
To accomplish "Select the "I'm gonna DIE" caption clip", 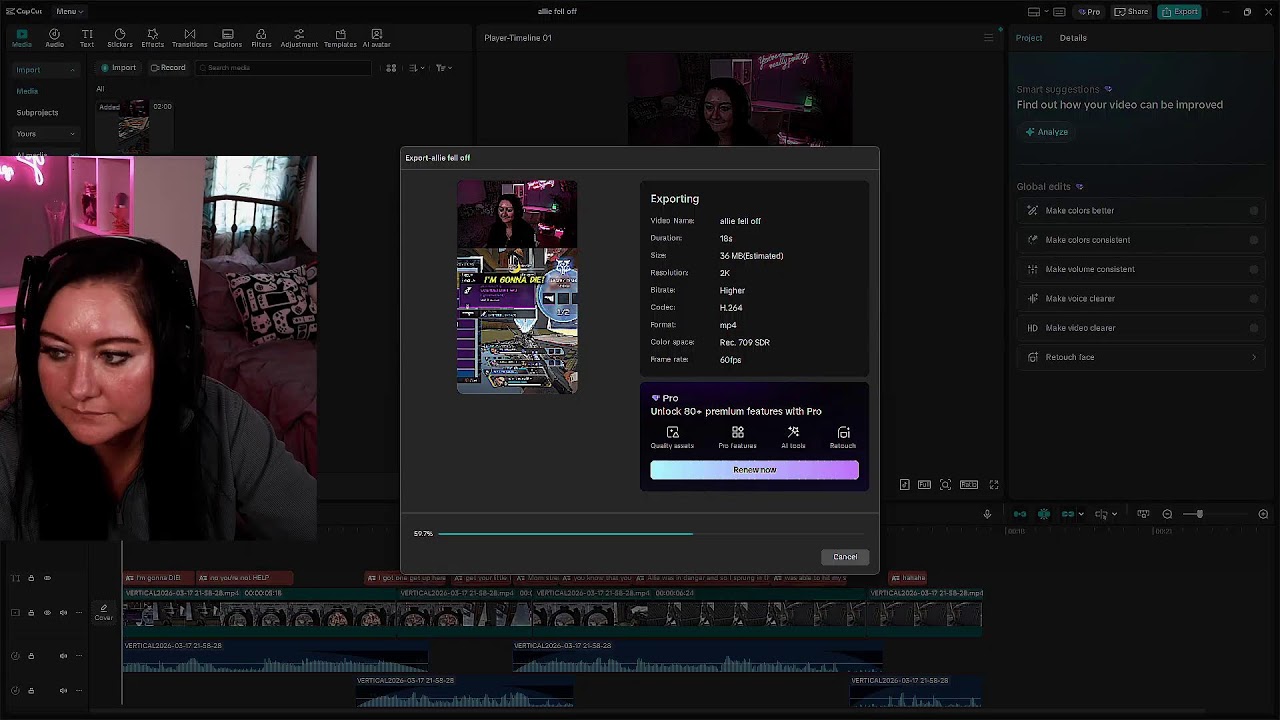I will pos(159,578).
